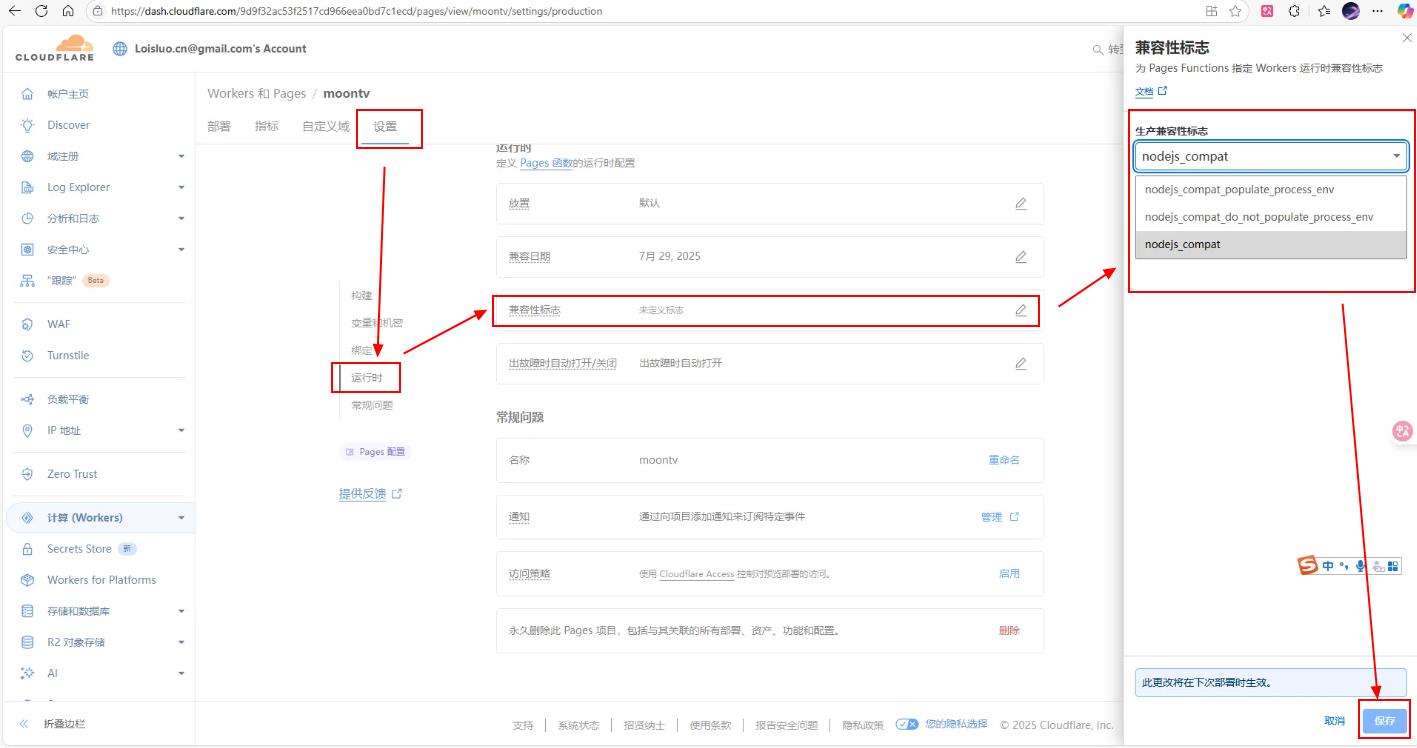The width and height of the screenshot is (1417, 748).
Task: Click 管理 notifications link
Action: [1000, 517]
